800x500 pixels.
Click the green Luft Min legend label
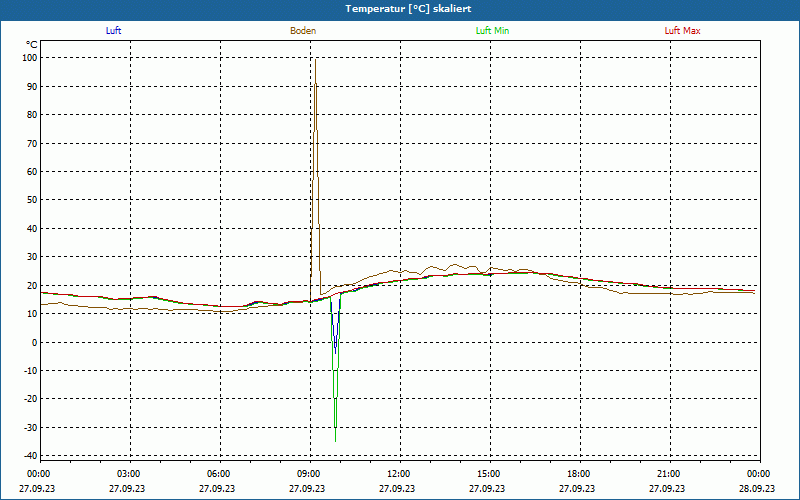(x=492, y=31)
